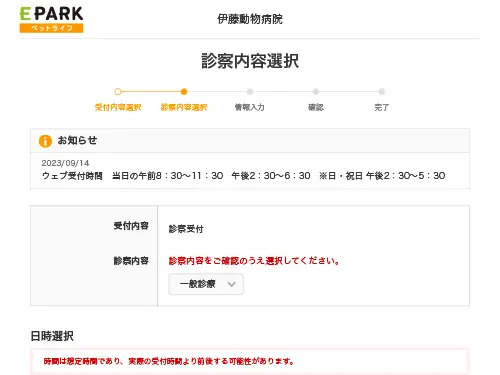Click the 診察内容 row label
The height and width of the screenshot is (375, 500).
[x=131, y=260]
